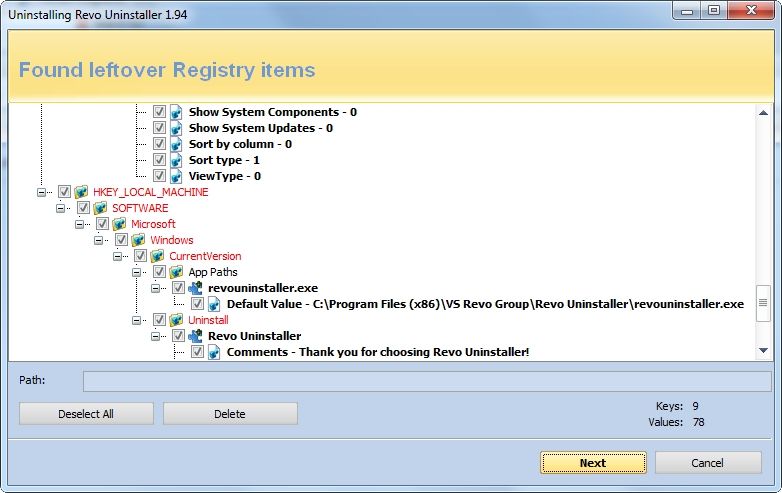
Task: Click the Delete button
Action: click(x=230, y=414)
